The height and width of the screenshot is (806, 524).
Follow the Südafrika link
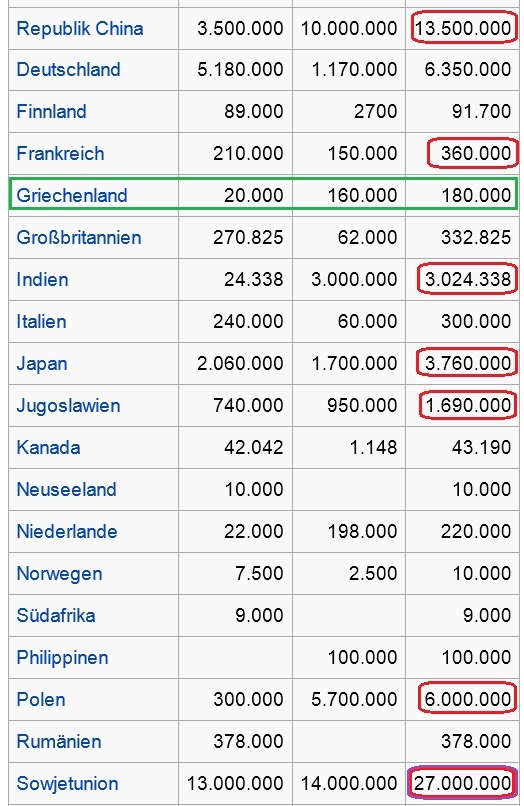point(56,615)
